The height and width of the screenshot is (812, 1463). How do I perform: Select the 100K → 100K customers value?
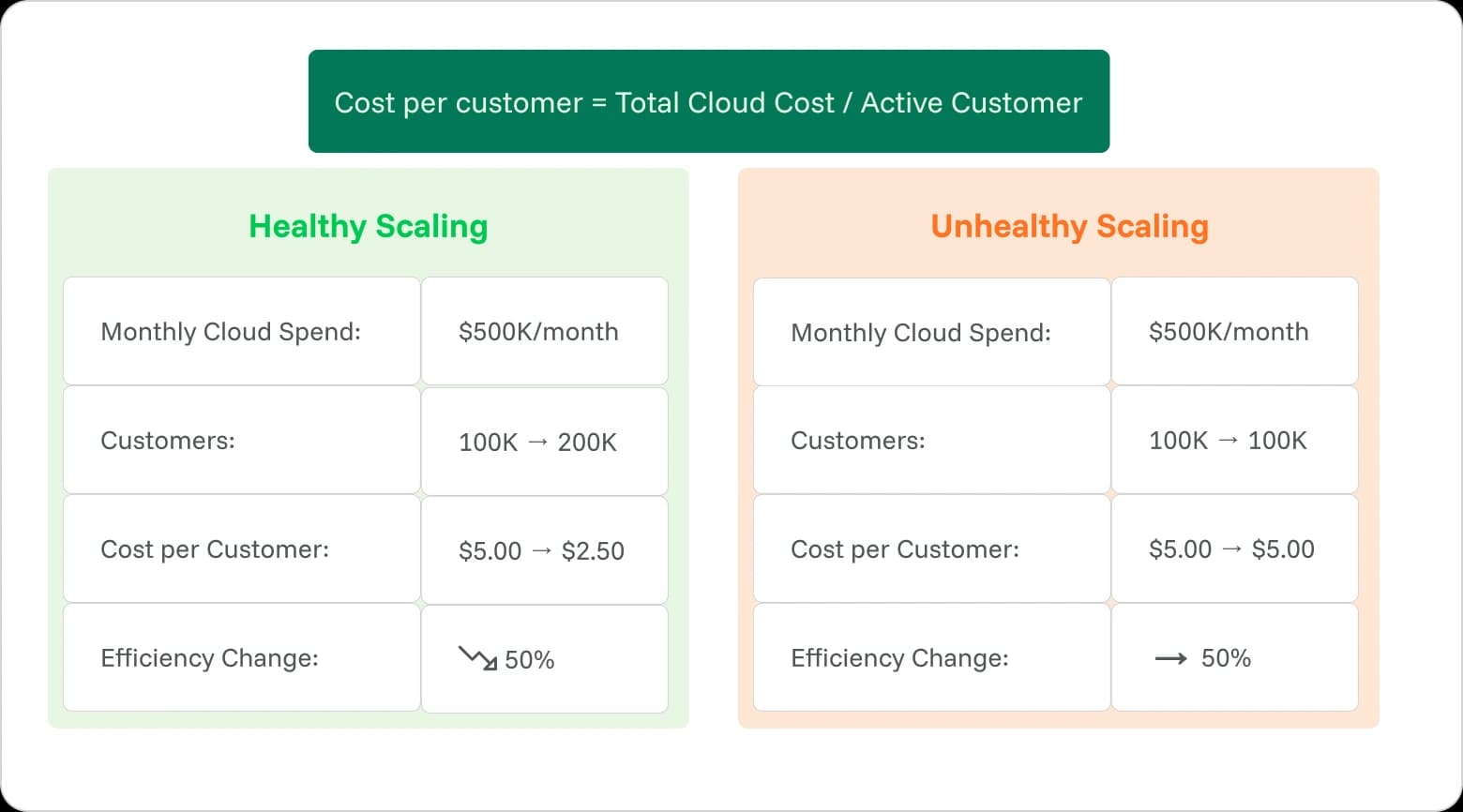coord(1228,441)
